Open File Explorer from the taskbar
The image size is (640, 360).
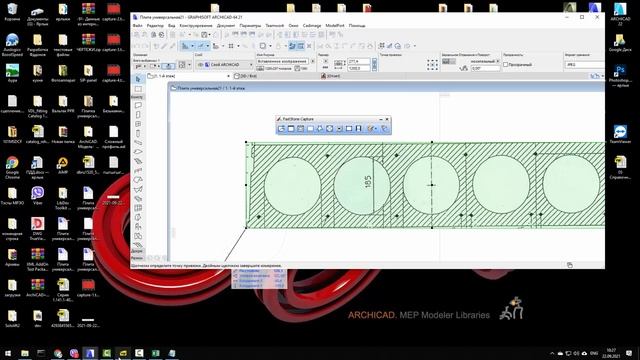pyautogui.click(x=25, y=353)
